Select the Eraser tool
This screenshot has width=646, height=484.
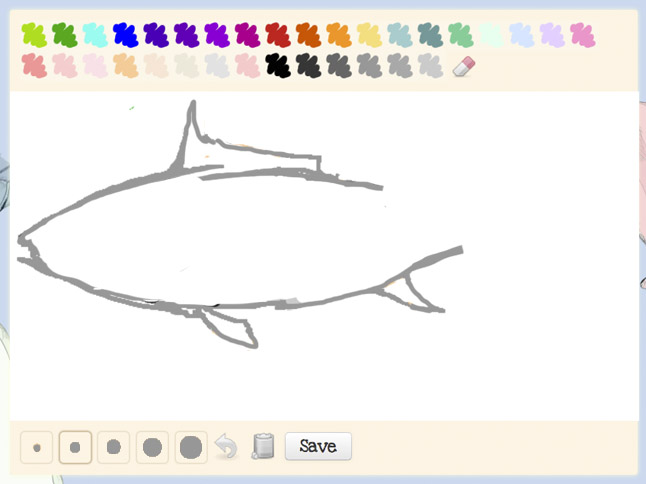[464, 66]
